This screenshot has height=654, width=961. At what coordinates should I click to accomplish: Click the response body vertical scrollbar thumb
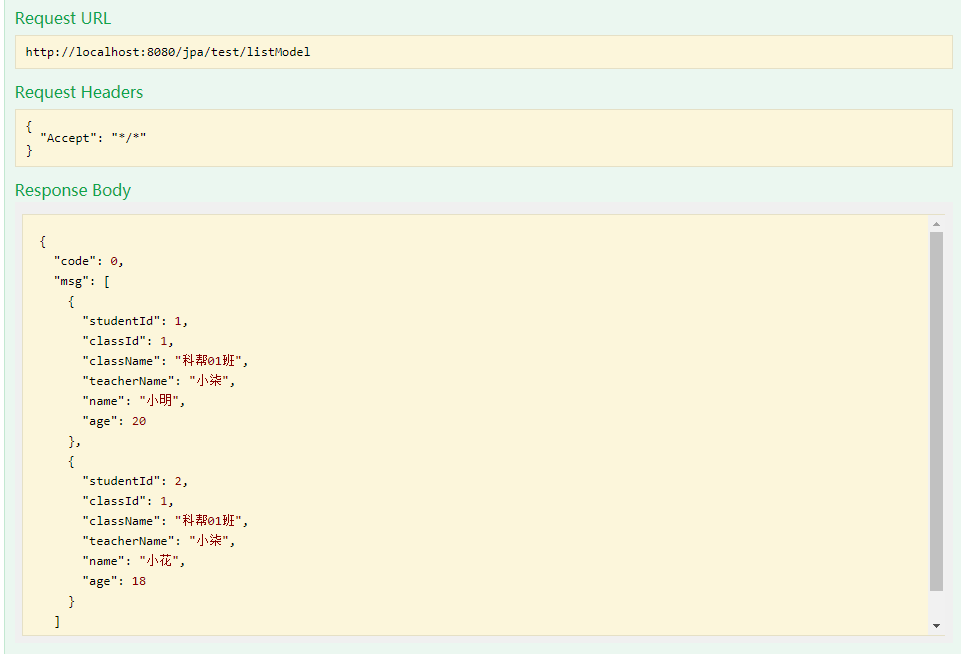[x=936, y=410]
